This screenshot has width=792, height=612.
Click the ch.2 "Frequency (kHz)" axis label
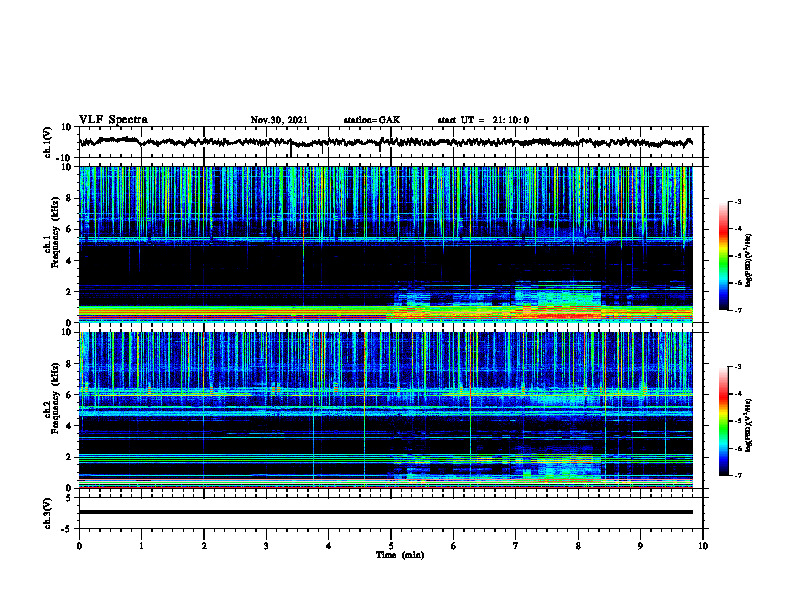click(x=55, y=399)
